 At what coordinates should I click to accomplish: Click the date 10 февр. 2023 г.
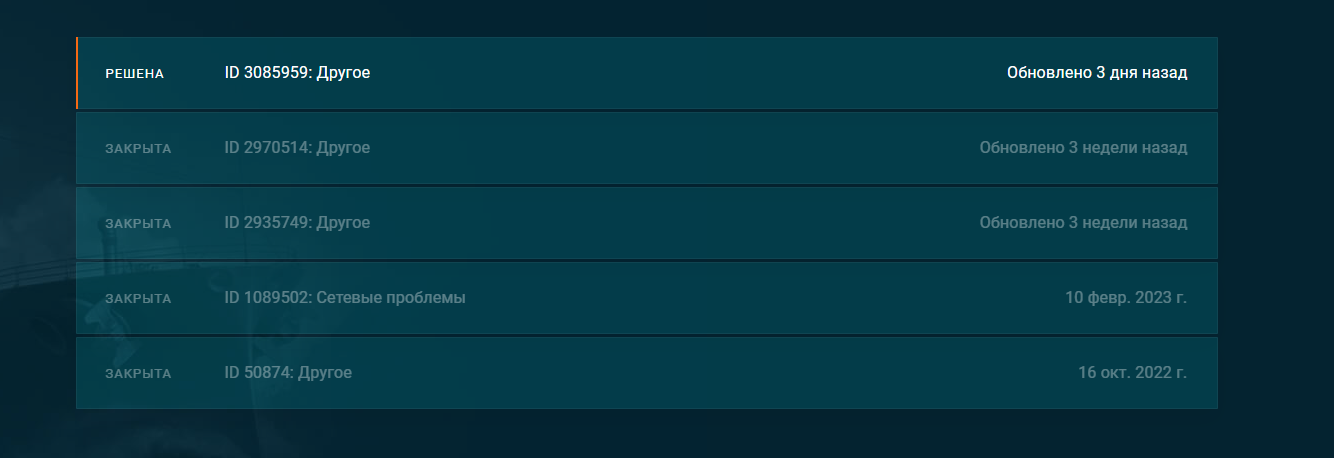[x=1126, y=298]
